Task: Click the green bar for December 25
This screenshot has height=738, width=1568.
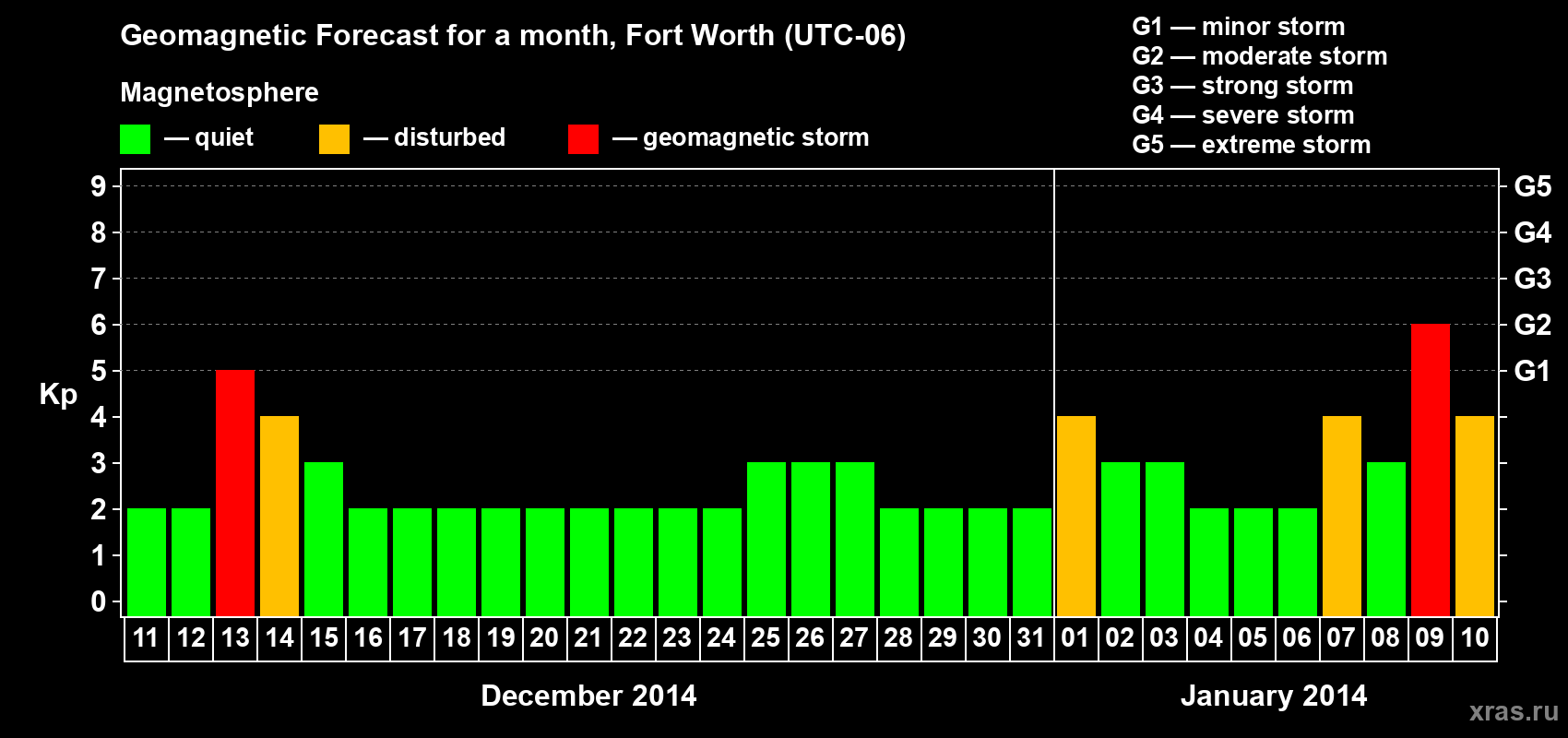Action: coord(766,540)
